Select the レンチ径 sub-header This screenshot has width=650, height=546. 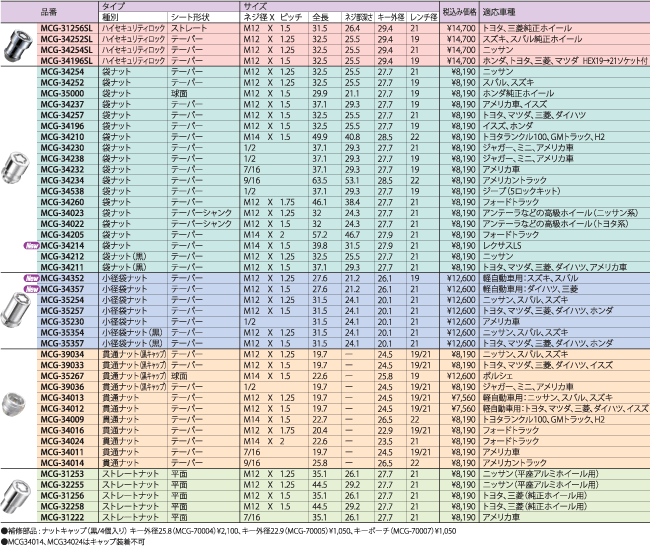(x=424, y=17)
